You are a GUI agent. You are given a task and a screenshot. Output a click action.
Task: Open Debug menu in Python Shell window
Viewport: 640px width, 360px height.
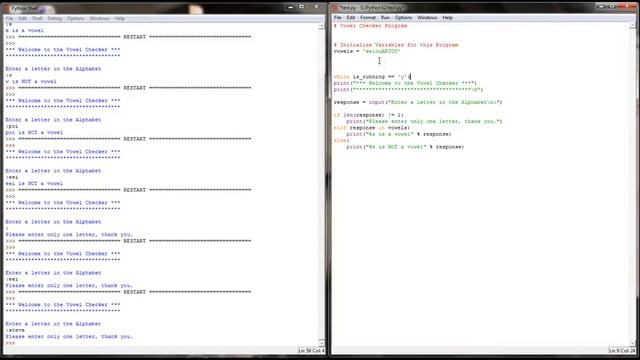tap(54, 18)
